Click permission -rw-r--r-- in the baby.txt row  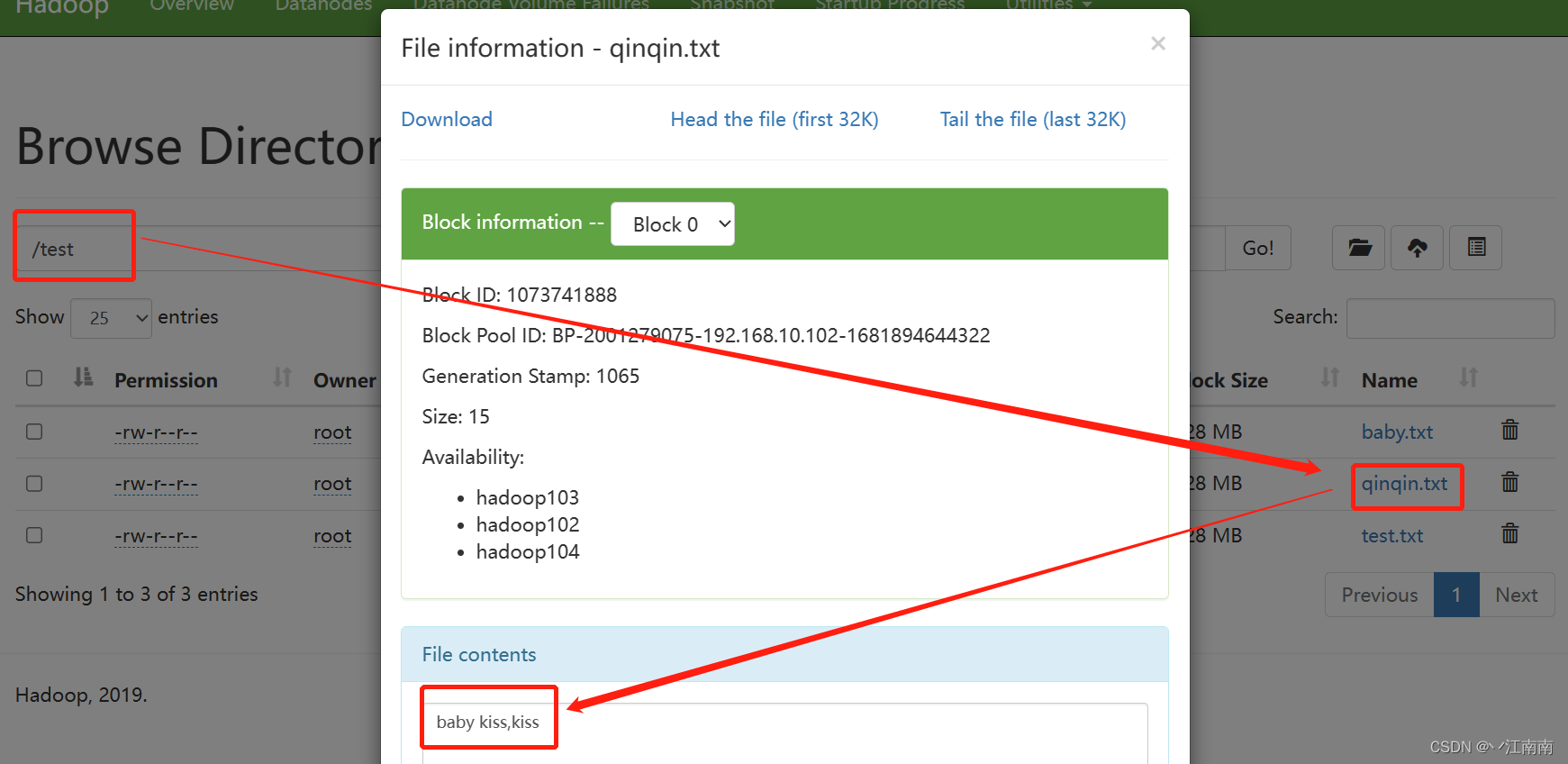(156, 432)
